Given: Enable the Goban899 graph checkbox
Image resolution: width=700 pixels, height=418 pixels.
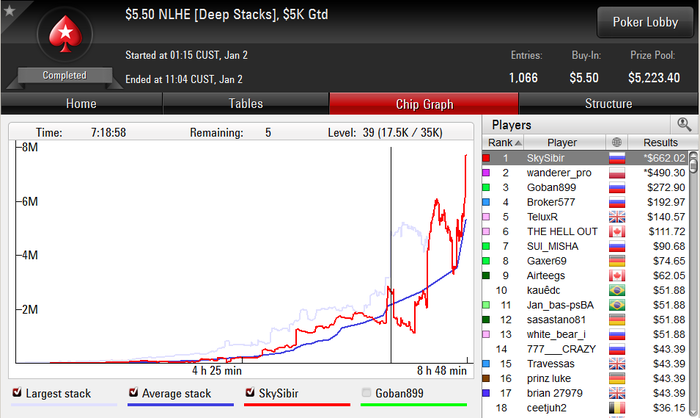Looking at the screenshot, I should pos(367,393).
